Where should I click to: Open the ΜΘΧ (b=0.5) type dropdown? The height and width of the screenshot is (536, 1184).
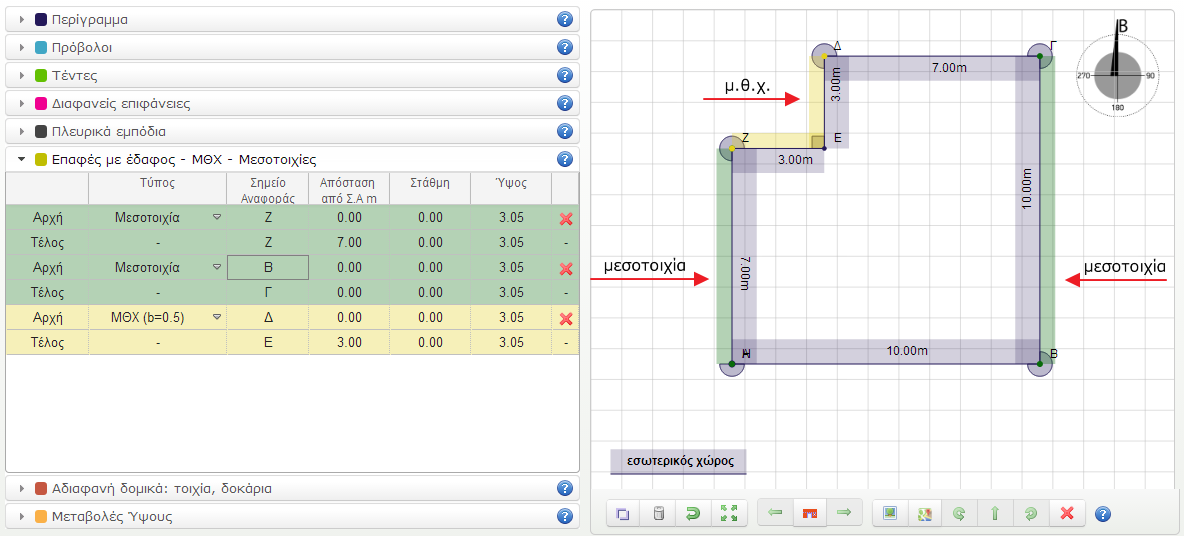coord(217,318)
